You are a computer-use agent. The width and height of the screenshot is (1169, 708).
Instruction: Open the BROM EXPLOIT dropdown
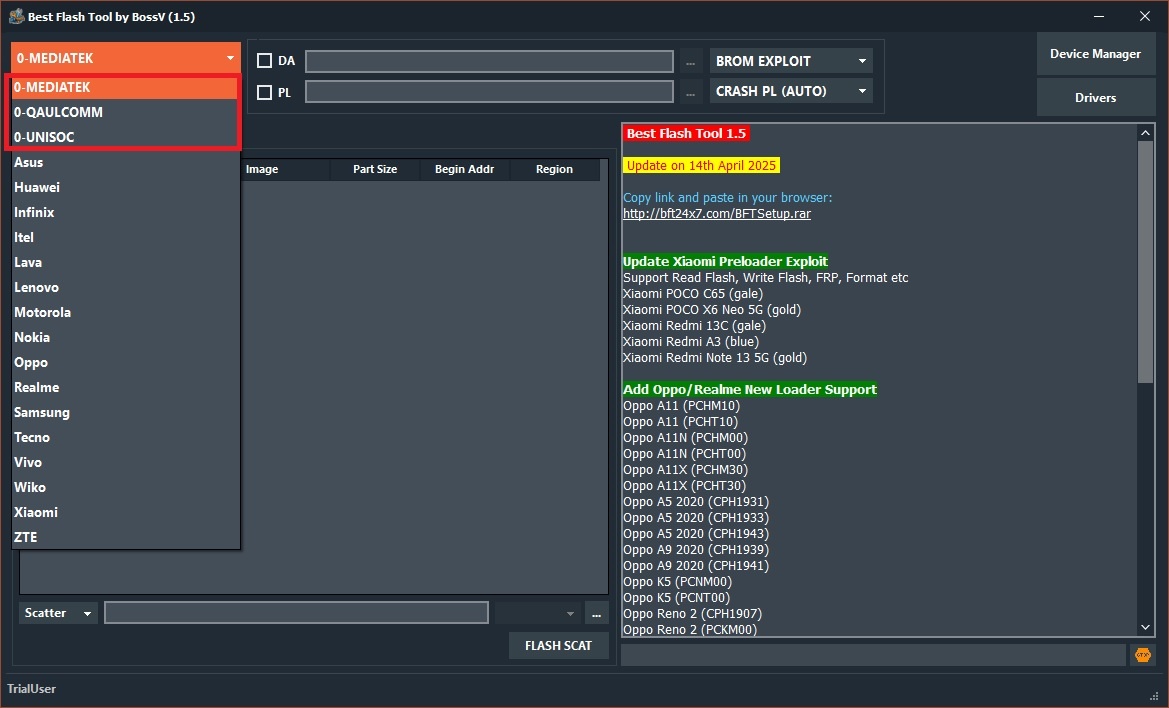point(791,61)
